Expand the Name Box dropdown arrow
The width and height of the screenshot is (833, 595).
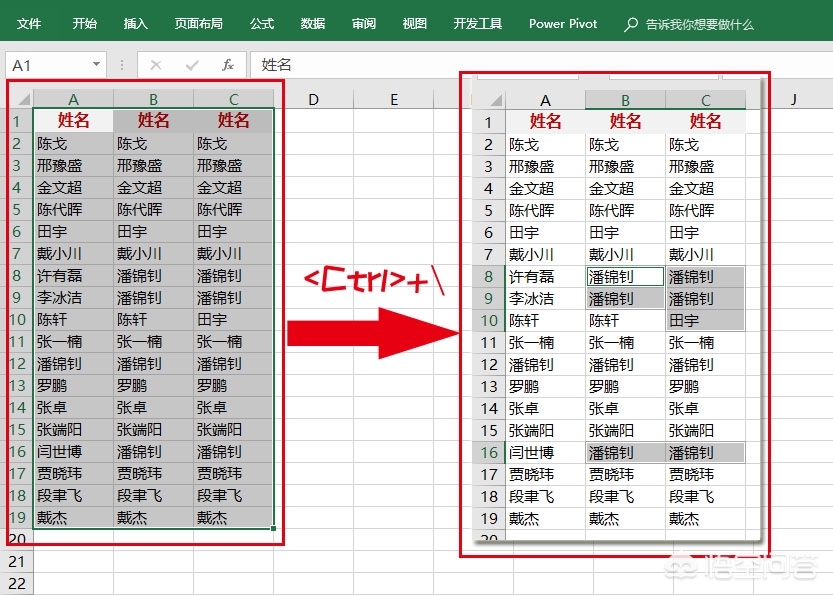pos(96,64)
